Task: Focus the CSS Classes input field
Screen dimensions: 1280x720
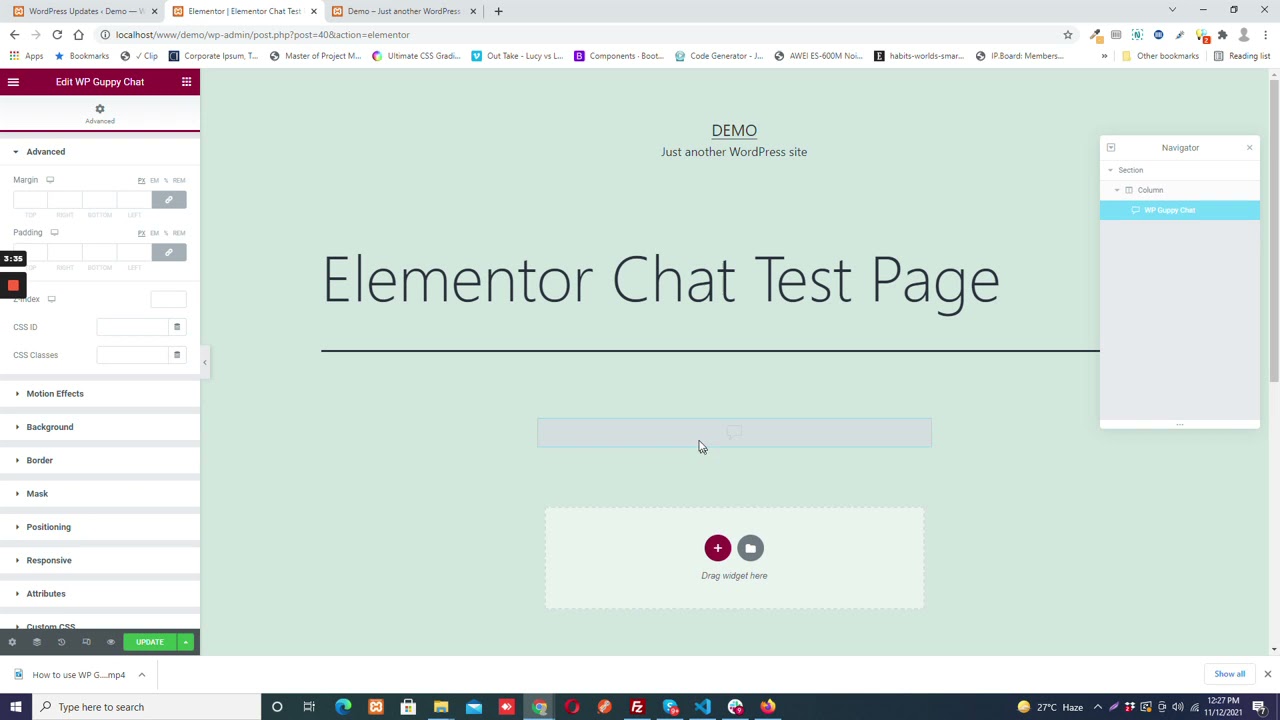Action: pos(132,355)
